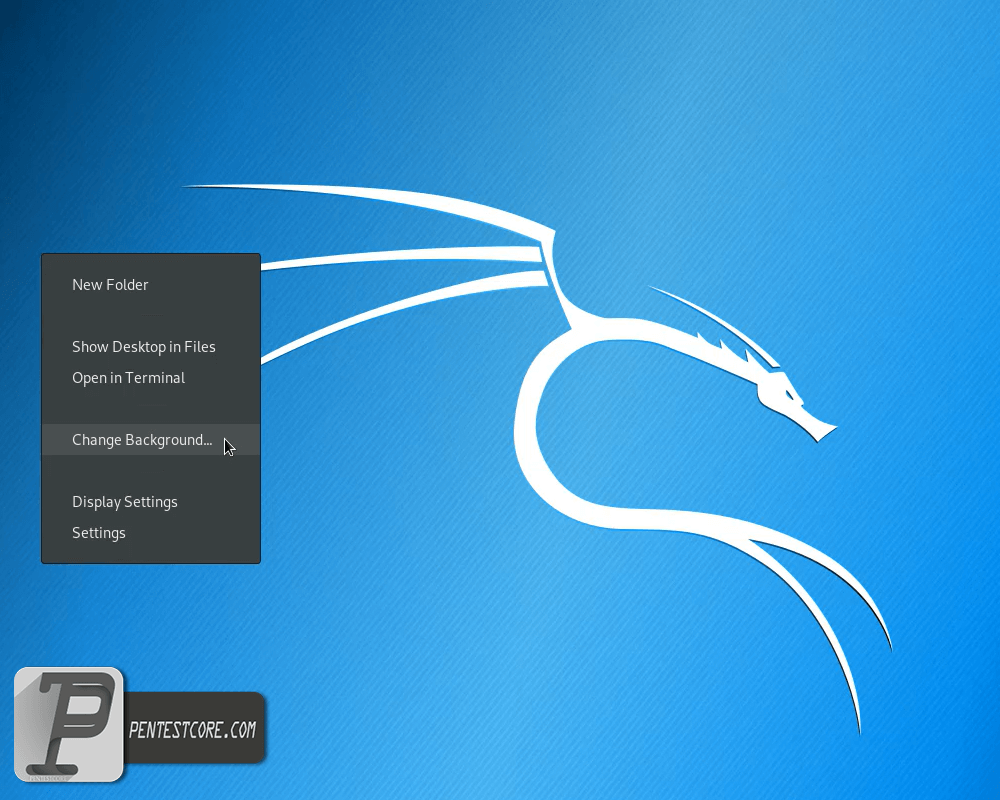The width and height of the screenshot is (1000, 800).
Task: Select Show Desktop in Files
Action: tap(151, 346)
